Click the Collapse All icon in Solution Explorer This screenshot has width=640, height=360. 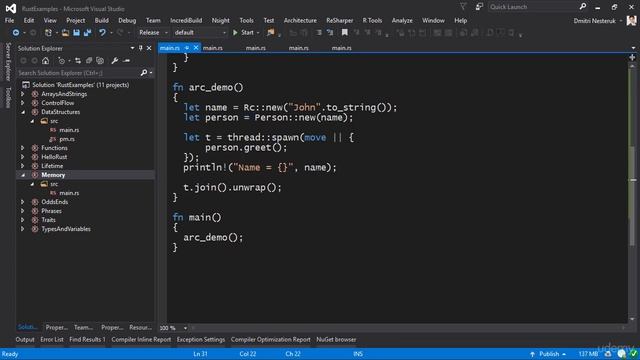[89, 61]
